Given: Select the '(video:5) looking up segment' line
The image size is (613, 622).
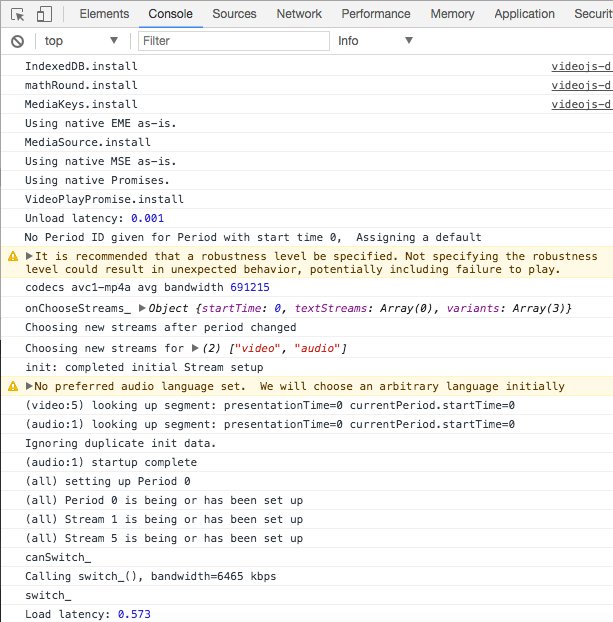Looking at the screenshot, I should pos(307,405).
